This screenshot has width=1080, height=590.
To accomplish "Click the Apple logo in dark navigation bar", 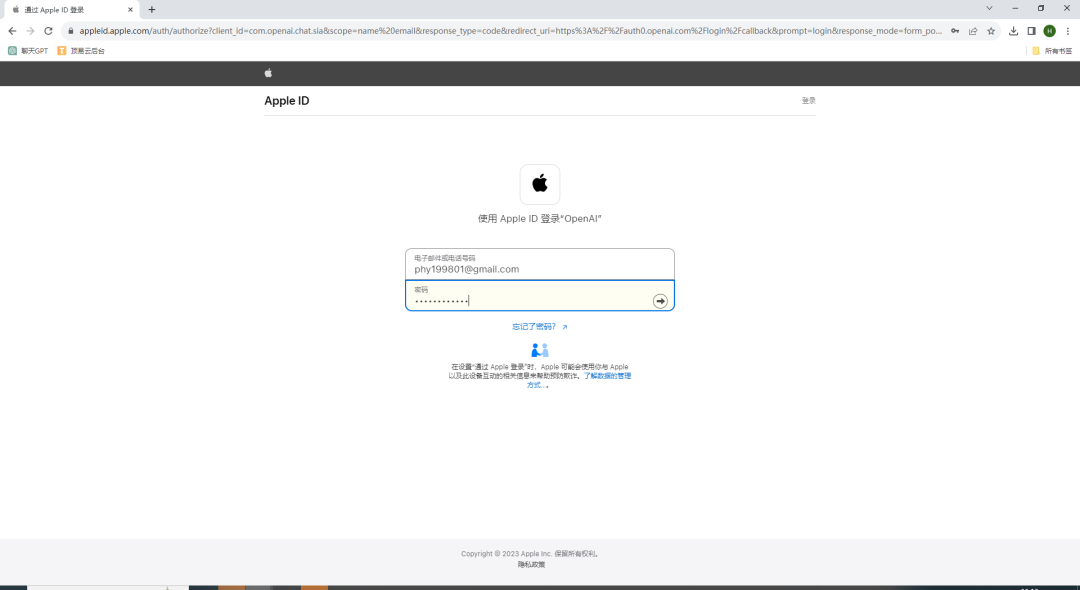I will pos(269,73).
